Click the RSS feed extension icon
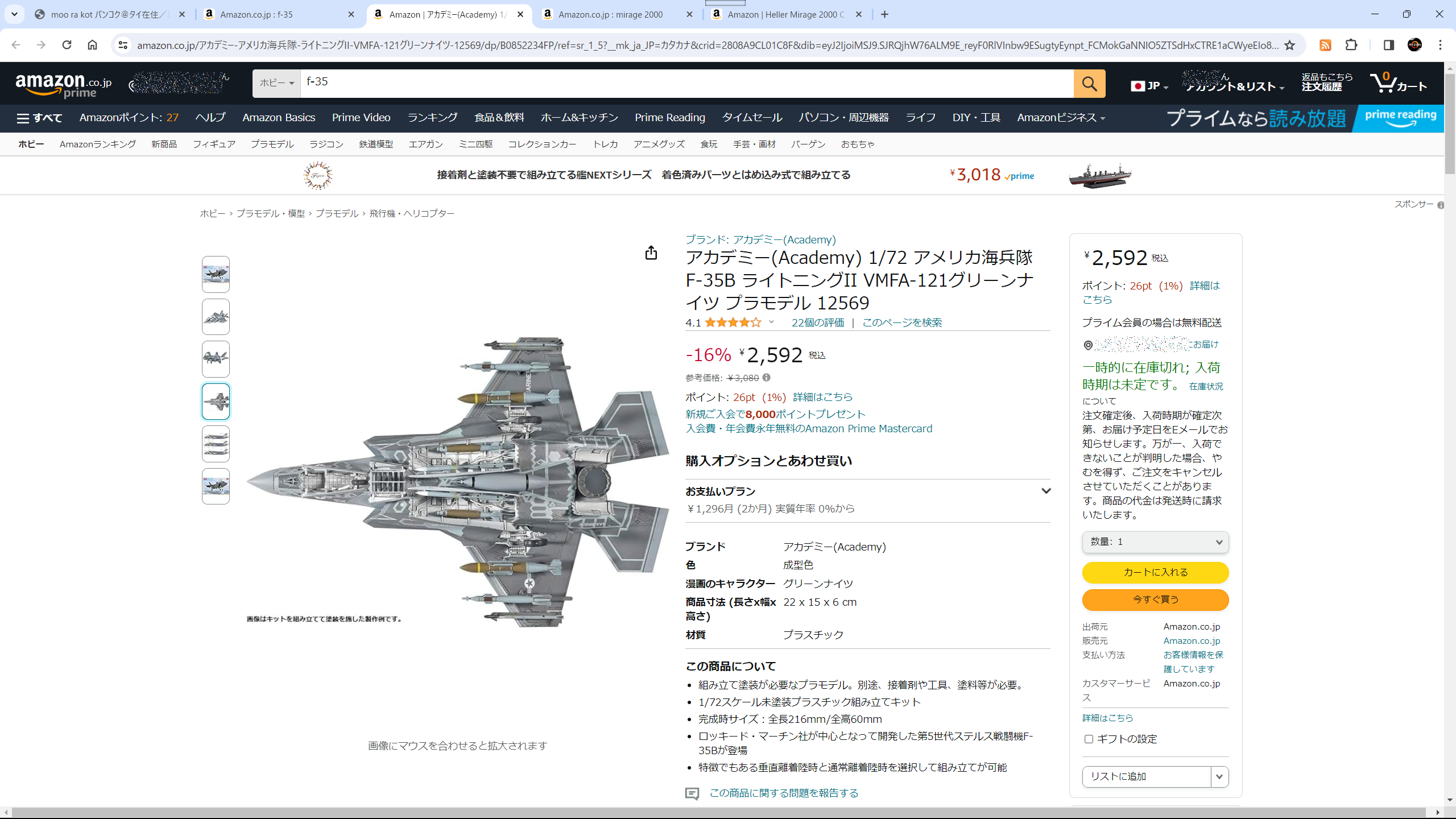 click(x=1325, y=45)
